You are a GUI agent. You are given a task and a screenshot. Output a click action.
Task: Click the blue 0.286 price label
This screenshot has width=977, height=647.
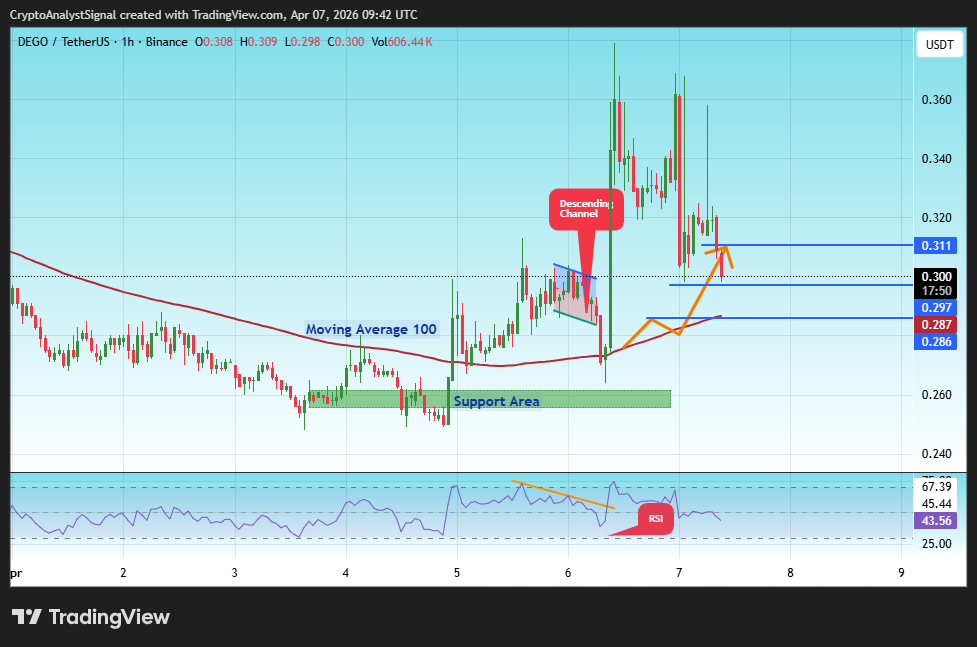[x=936, y=342]
